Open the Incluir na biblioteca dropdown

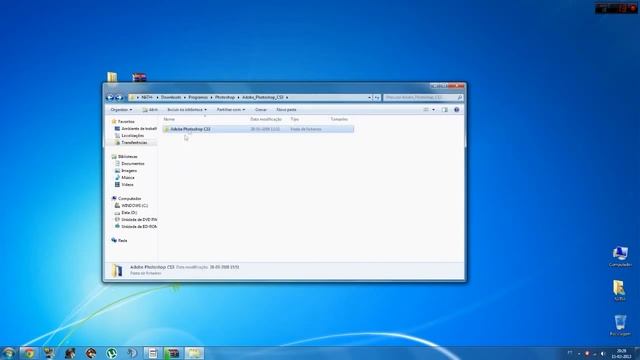[187, 110]
